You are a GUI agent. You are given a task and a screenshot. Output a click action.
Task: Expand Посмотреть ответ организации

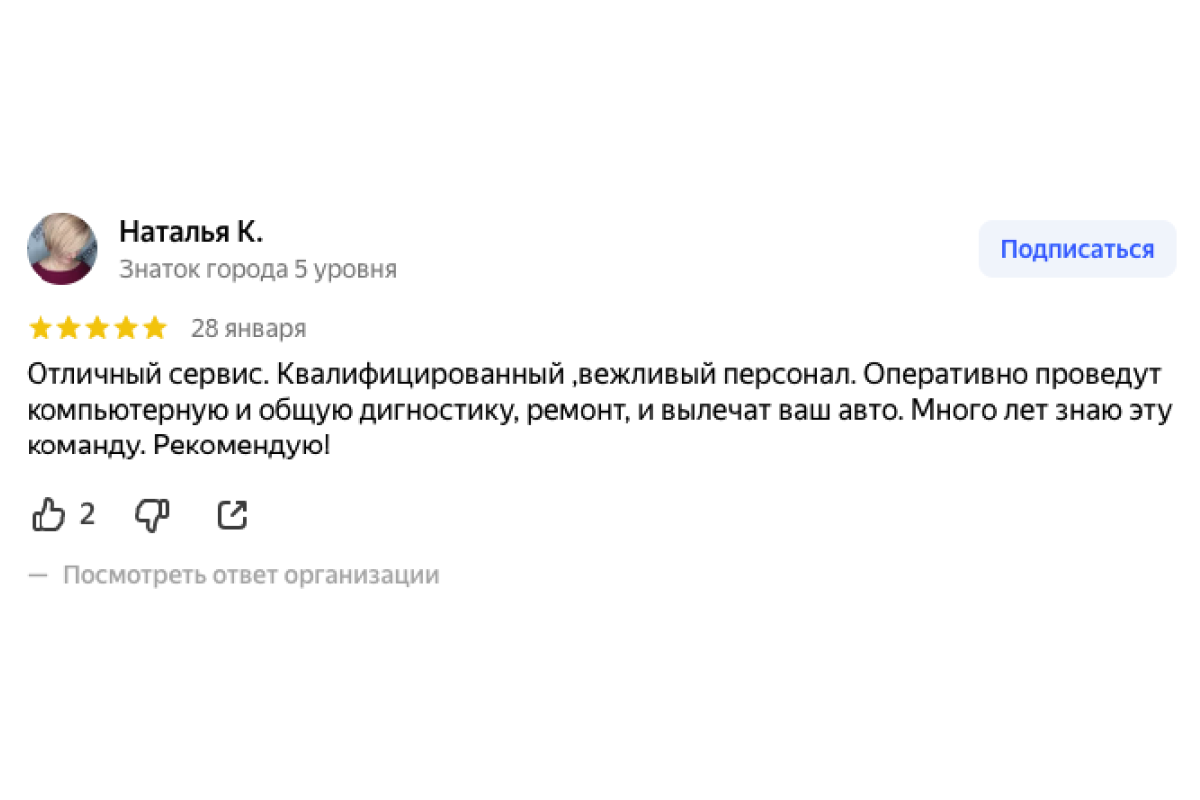point(251,575)
